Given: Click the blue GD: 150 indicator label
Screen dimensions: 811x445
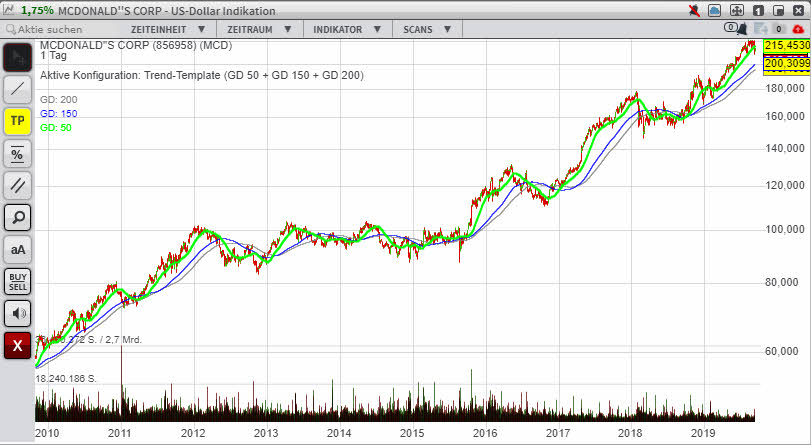Looking at the screenshot, I should (x=58, y=114).
